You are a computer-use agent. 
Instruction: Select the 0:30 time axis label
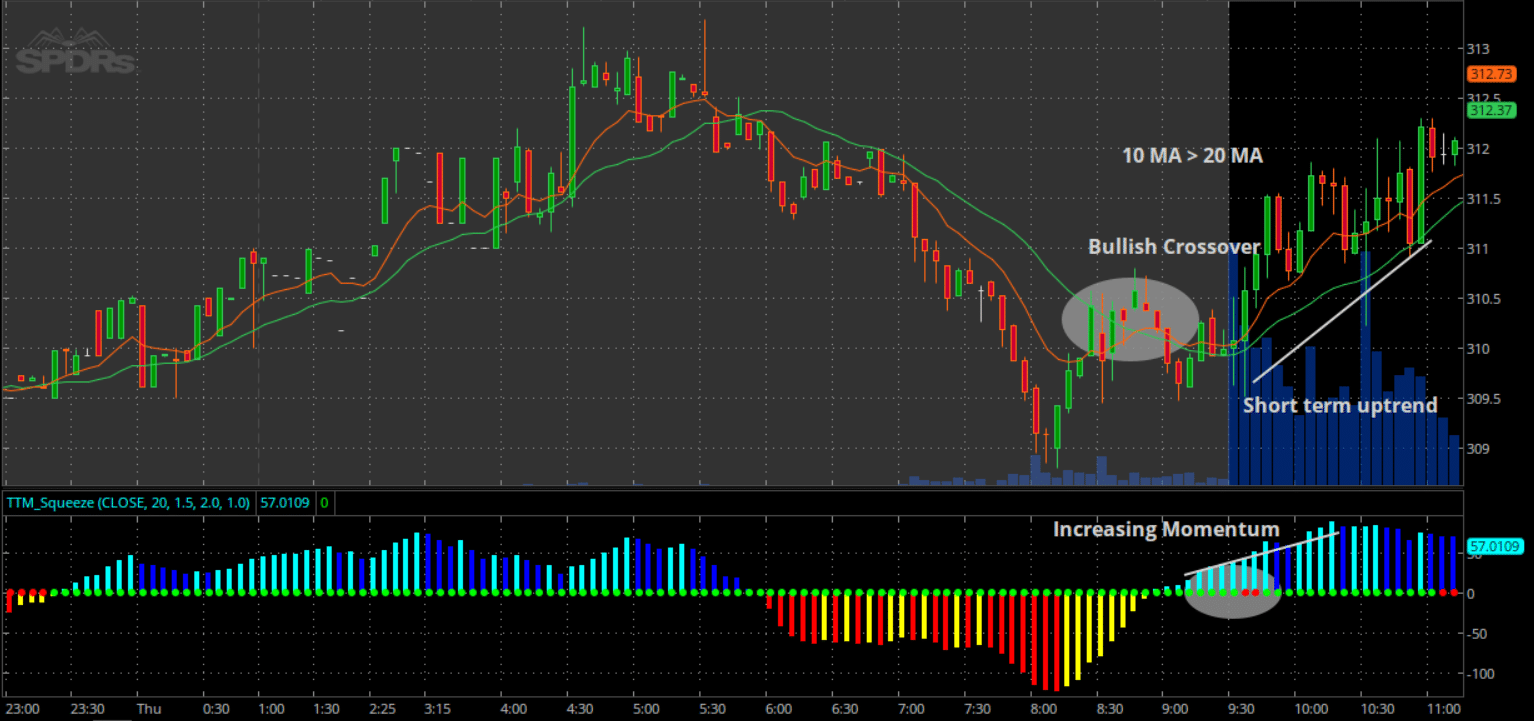tap(216, 708)
